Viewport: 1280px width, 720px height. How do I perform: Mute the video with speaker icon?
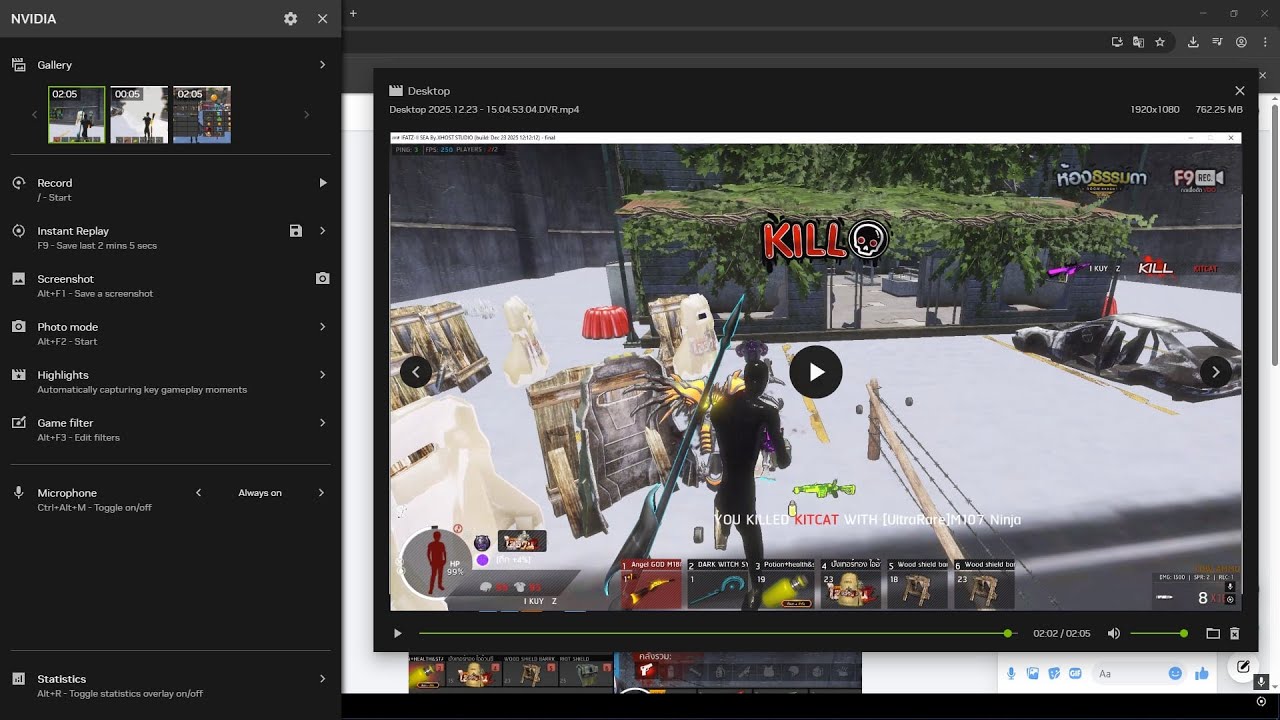point(1113,634)
